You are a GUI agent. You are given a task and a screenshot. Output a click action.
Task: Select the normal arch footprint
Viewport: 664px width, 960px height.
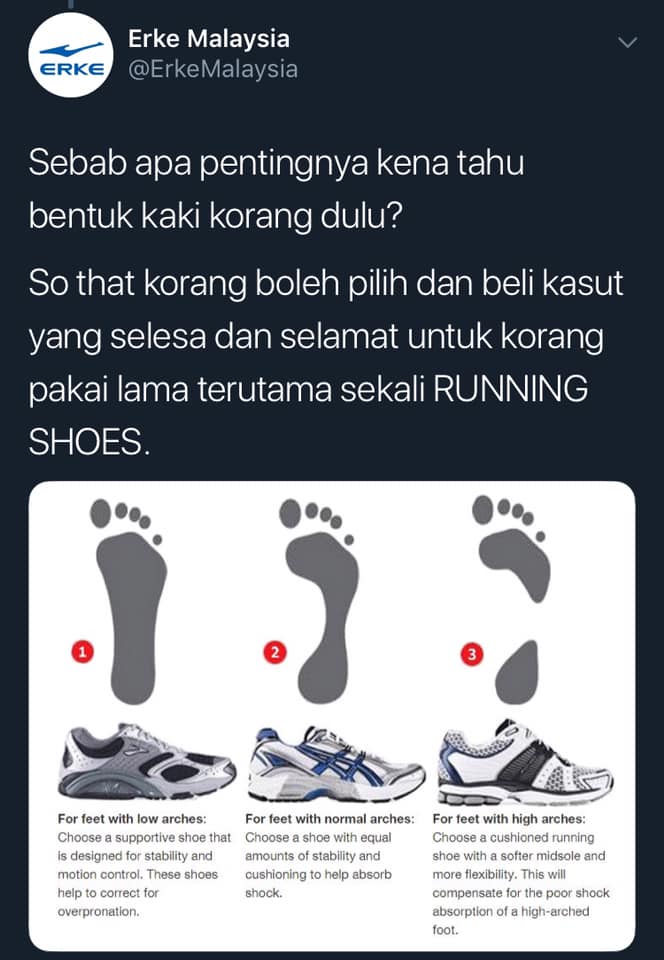[x=319, y=601]
